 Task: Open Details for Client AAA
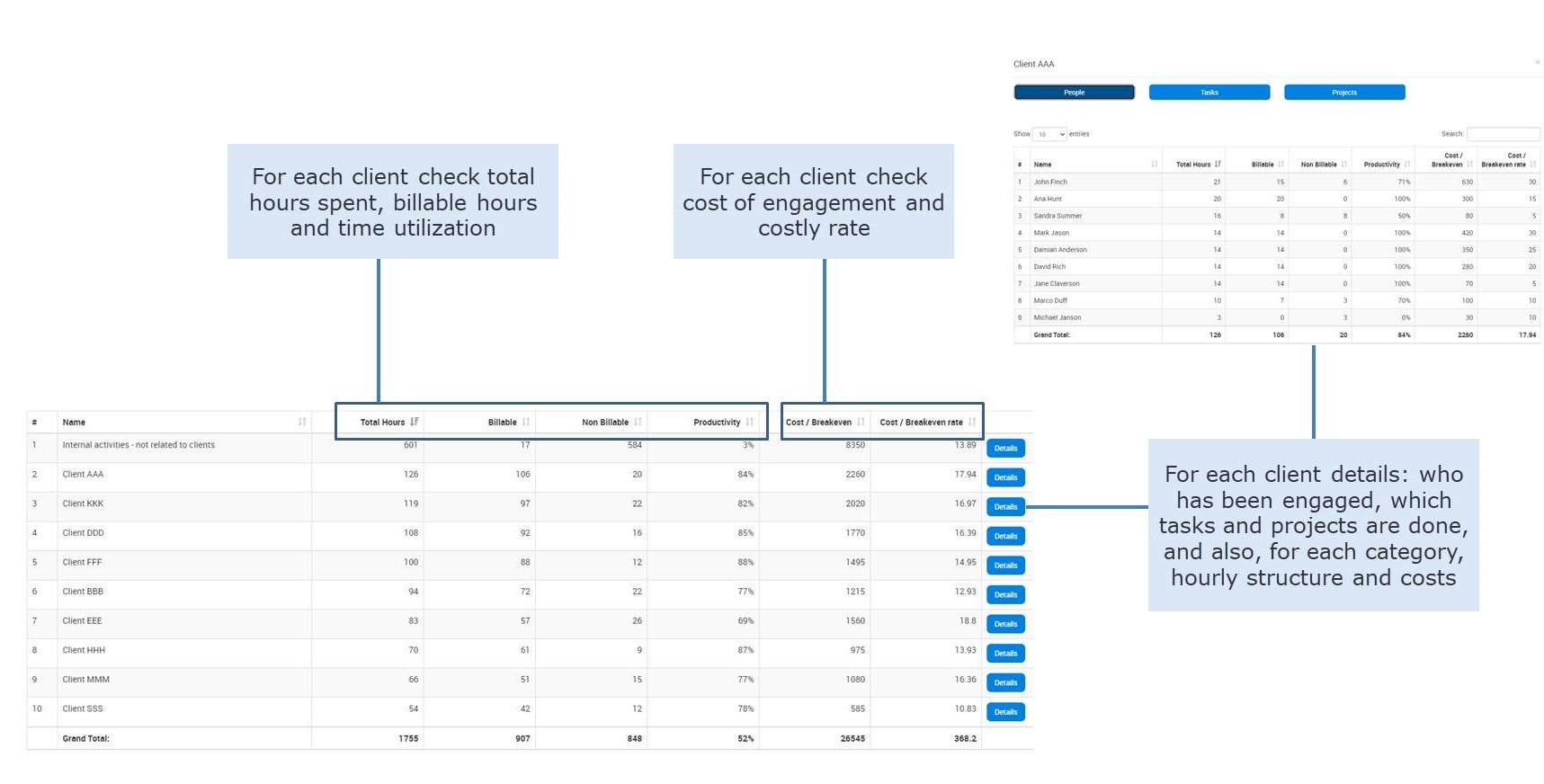tap(1005, 477)
